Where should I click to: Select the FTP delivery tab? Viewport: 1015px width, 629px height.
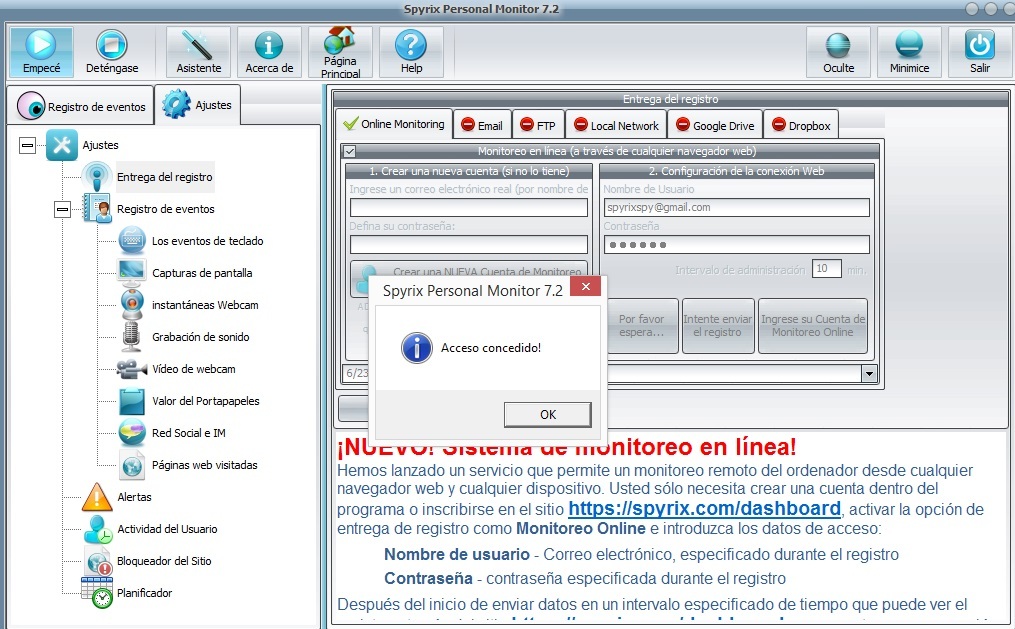539,126
